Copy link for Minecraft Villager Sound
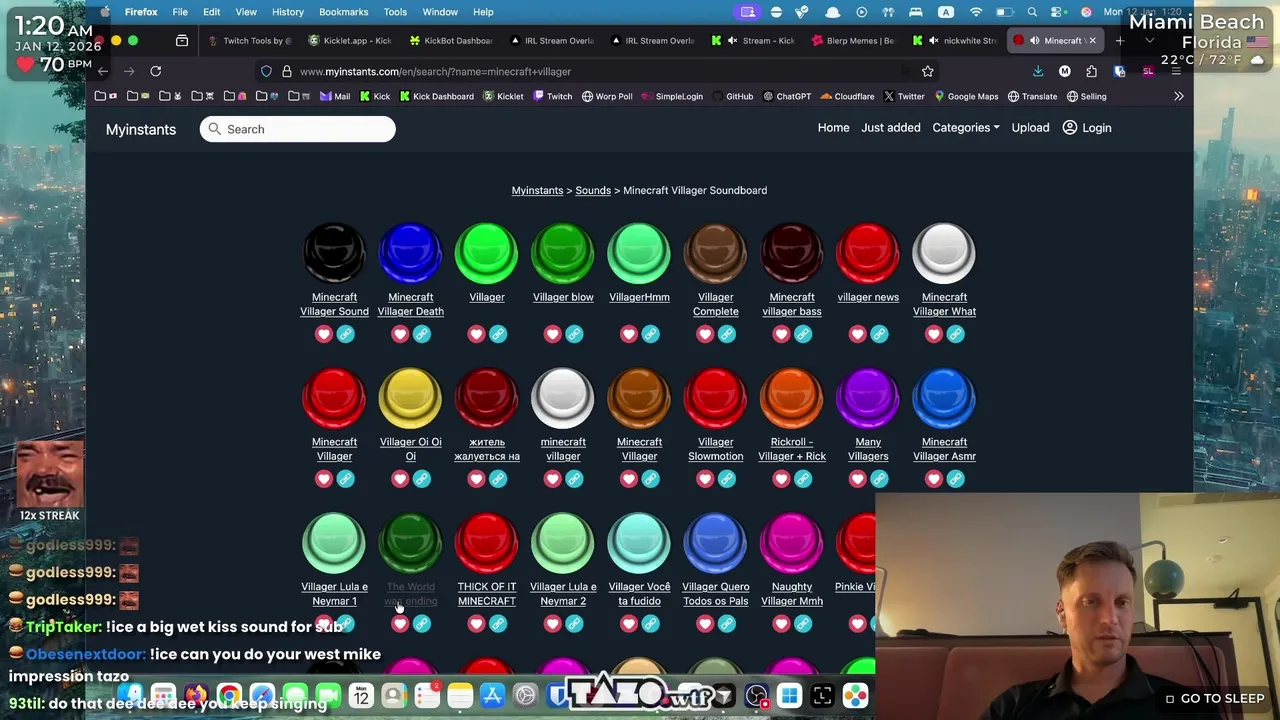Screen dimensions: 1280x720 tap(345, 334)
